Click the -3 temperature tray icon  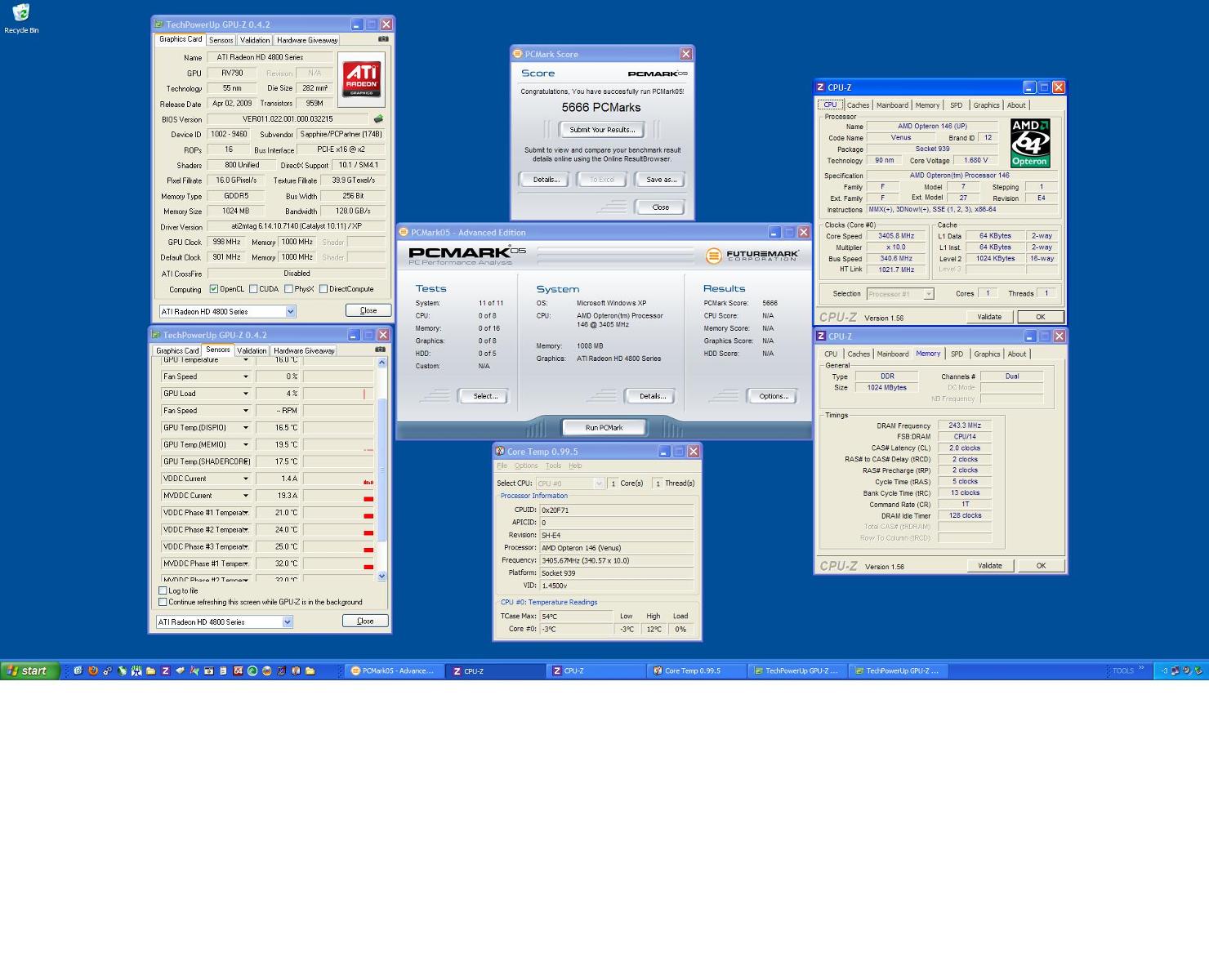1165,670
